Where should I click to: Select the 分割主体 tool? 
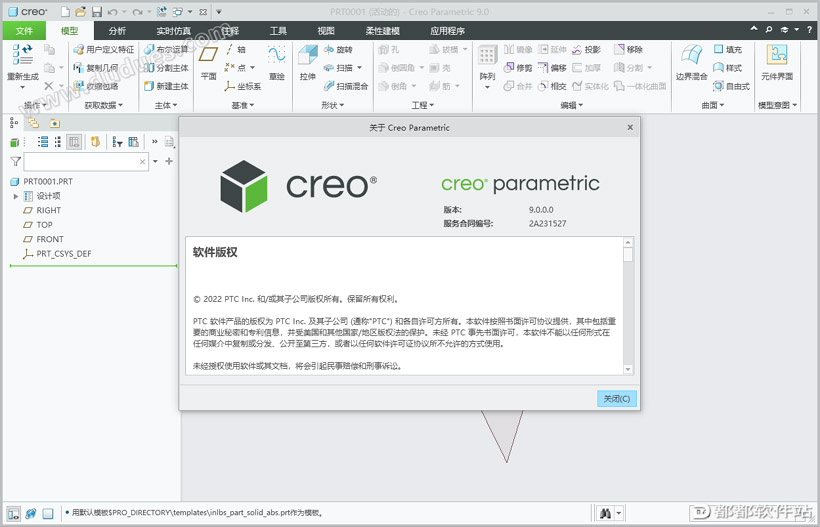[166, 68]
